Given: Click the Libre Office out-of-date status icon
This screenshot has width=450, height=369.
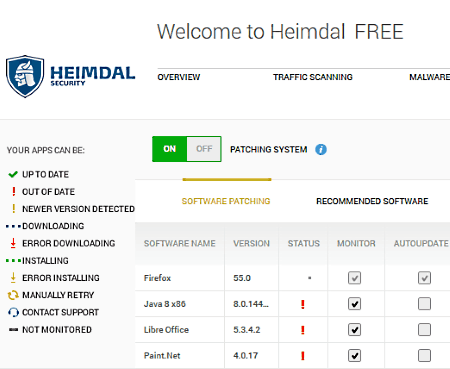Looking at the screenshot, I should (303, 330).
